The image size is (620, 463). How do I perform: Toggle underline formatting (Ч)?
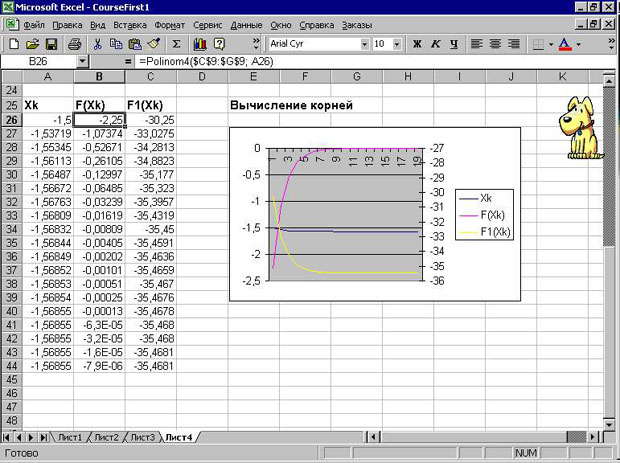453,44
